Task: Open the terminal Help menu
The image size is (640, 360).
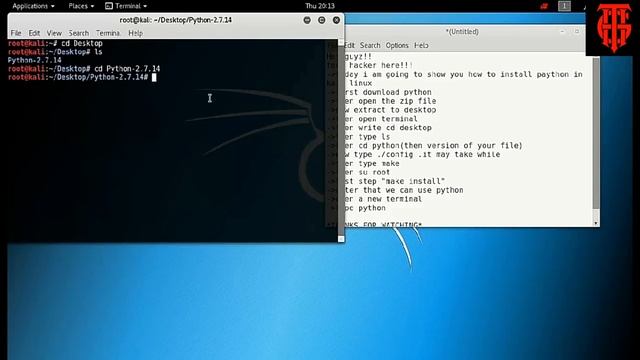Action: click(x=136, y=33)
